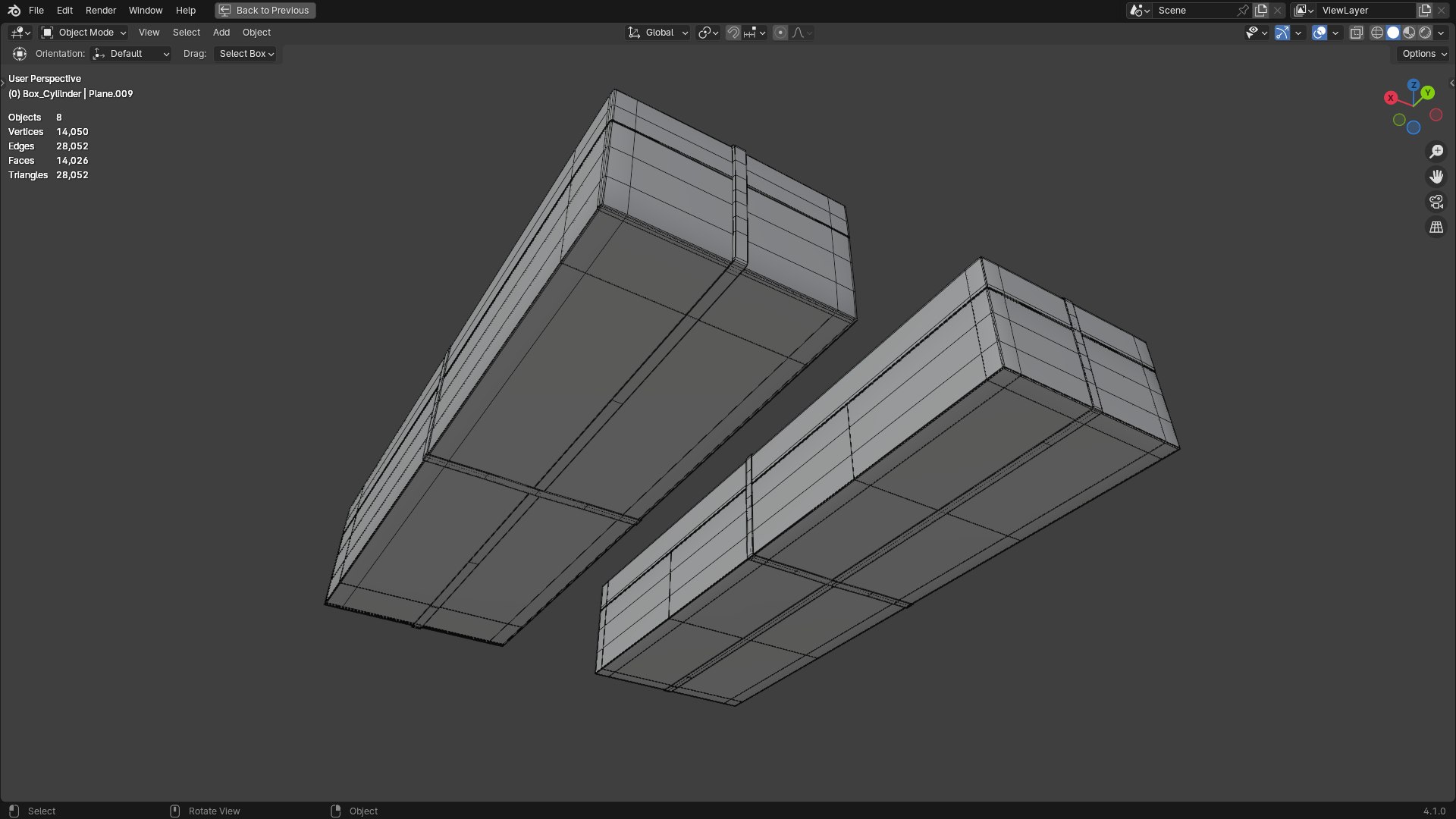Open the Object Mode dropdown
The image size is (1456, 819).
coord(83,33)
